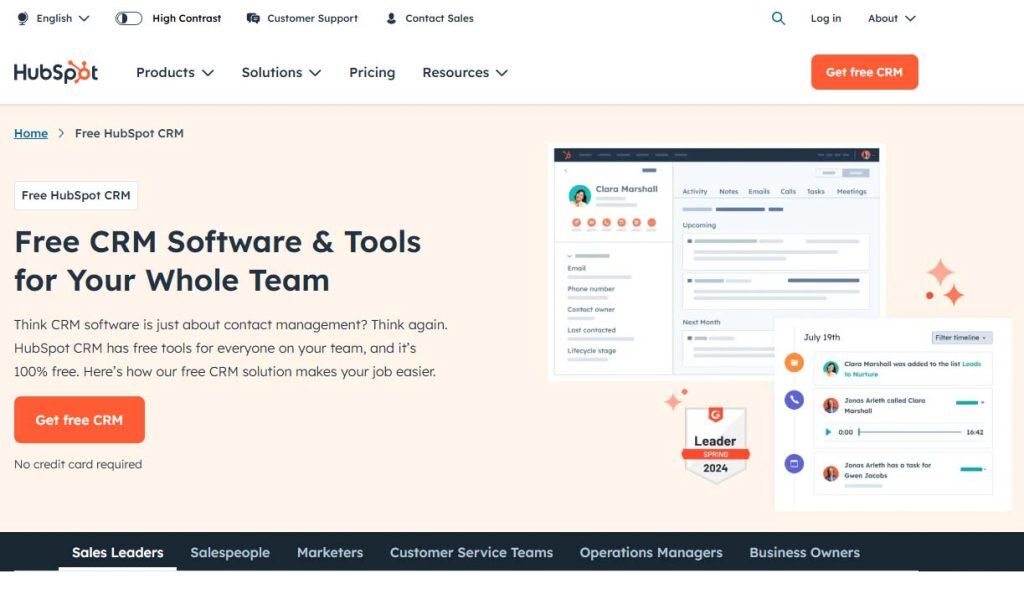Switch to the Marketers tab
The width and height of the screenshot is (1024, 589).
tap(330, 552)
